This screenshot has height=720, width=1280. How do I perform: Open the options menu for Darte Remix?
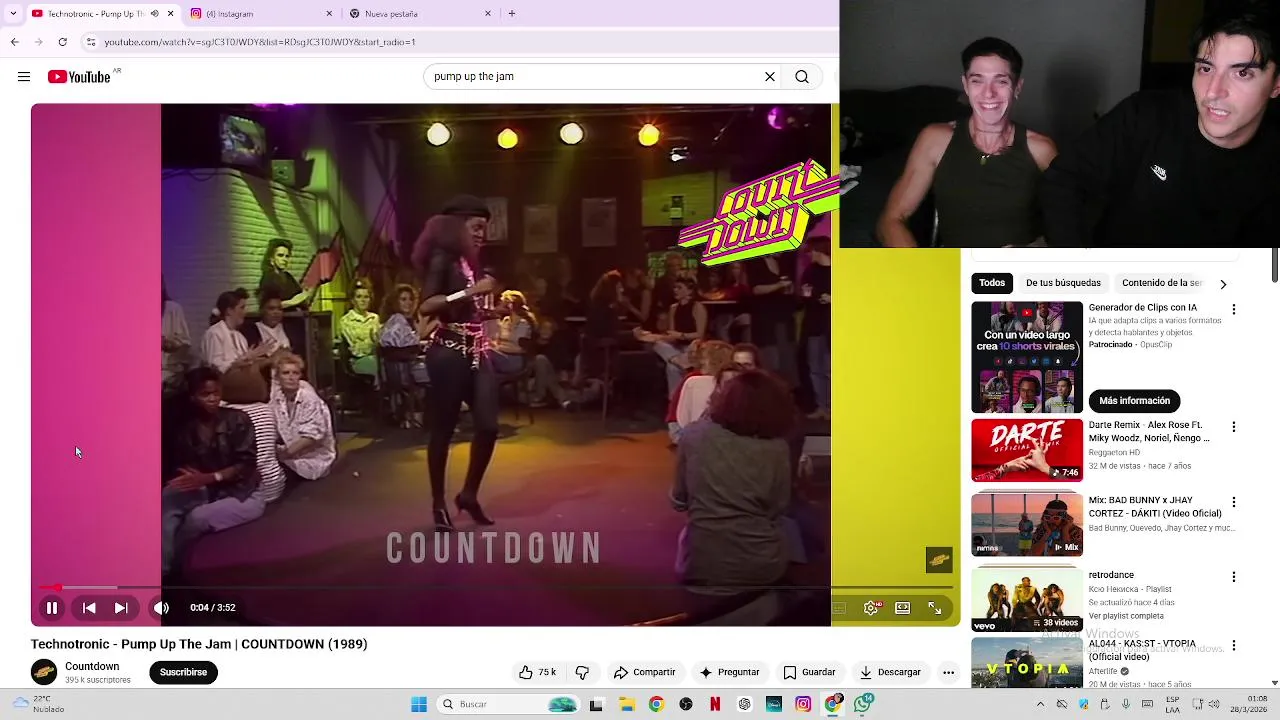[1233, 427]
